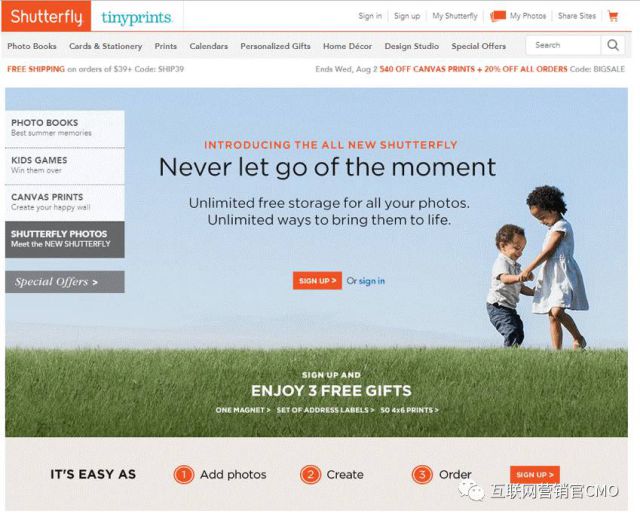This screenshot has height=520, width=640.
Task: Open the shopping cart icon
Action: pos(613,16)
